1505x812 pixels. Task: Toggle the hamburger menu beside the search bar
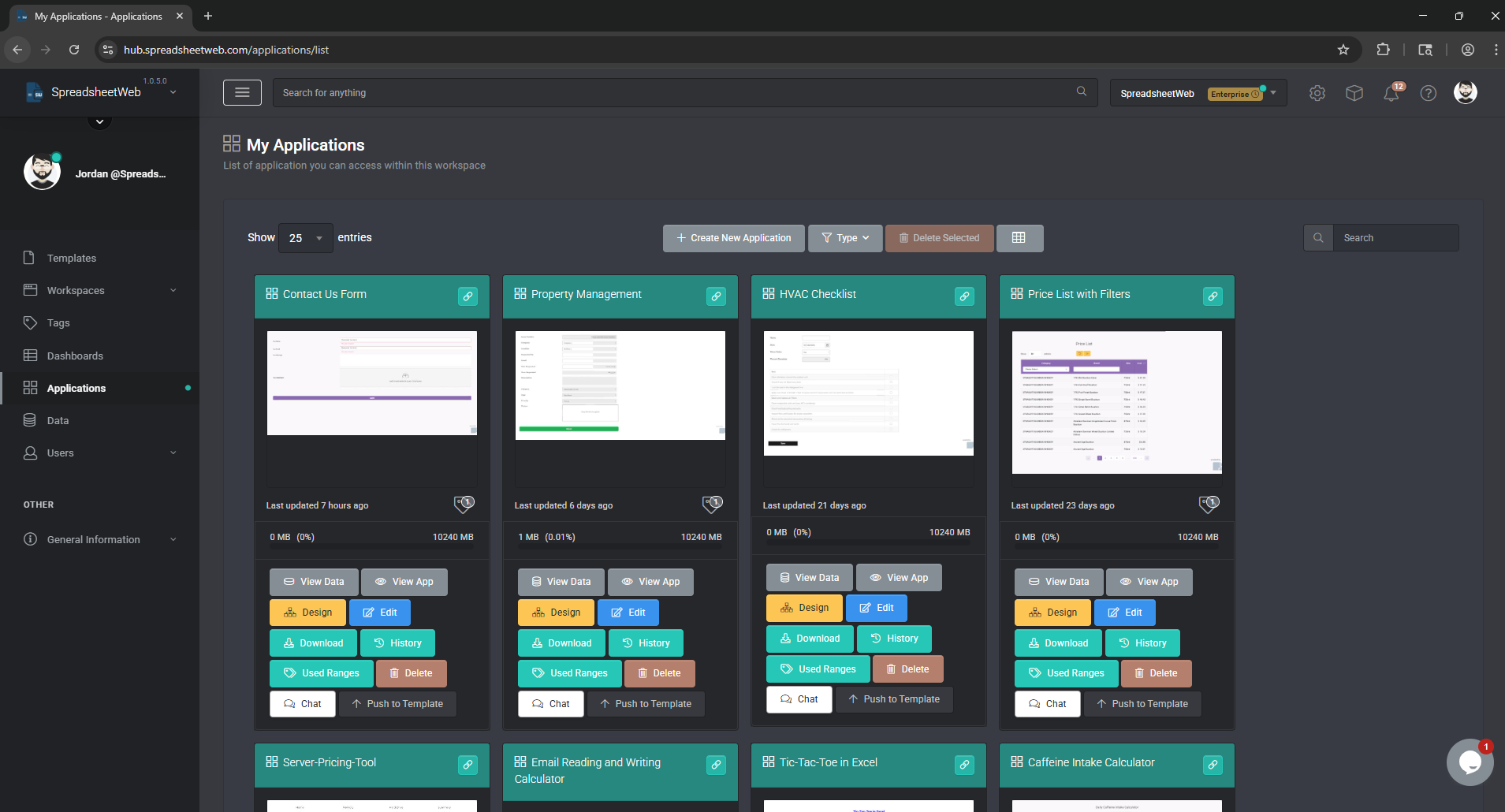(242, 92)
